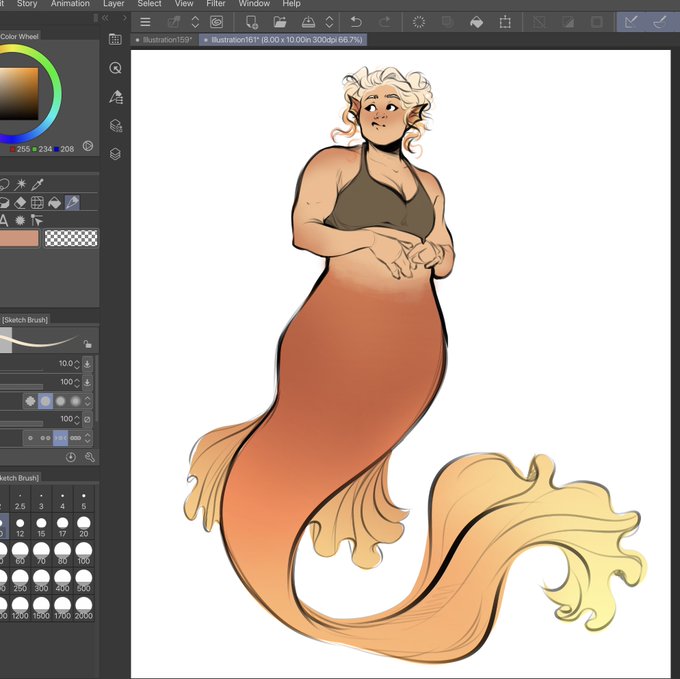Image resolution: width=680 pixels, height=679 pixels.
Task: Open the wrench sub tool detail icon
Action: click(x=90, y=457)
